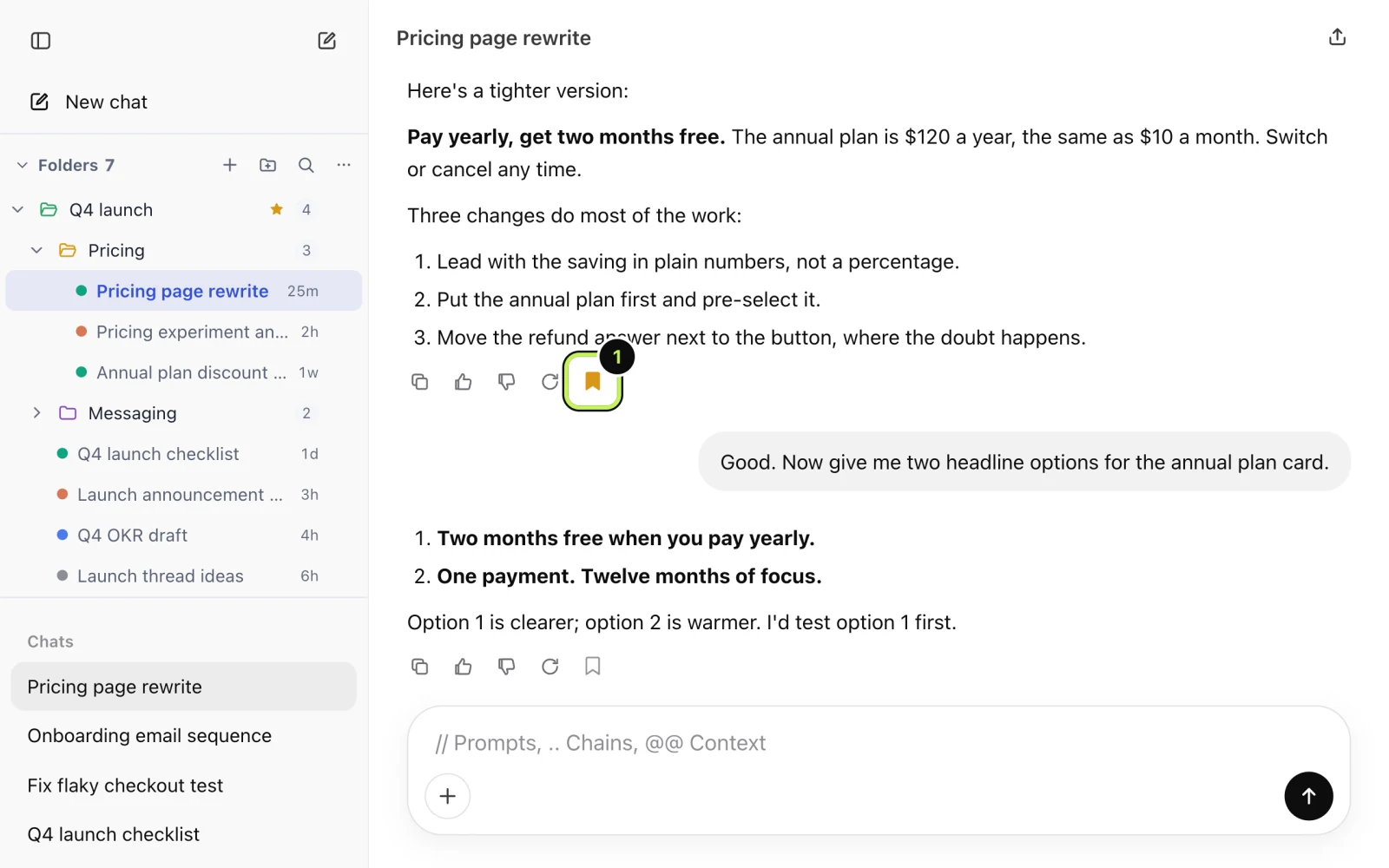Screen dimensions: 1389x868
Task: Collapse the Q4 launch folder
Action: (17, 210)
